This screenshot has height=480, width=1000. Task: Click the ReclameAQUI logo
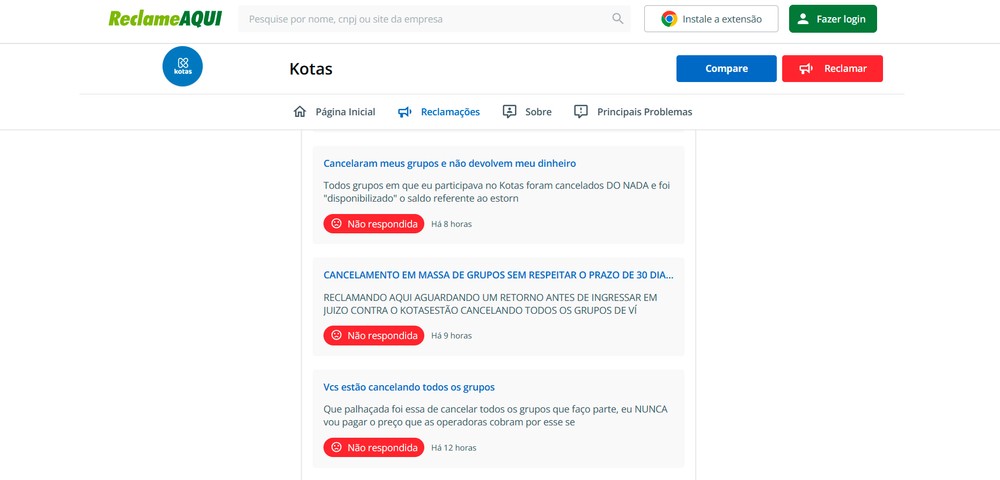[165, 18]
